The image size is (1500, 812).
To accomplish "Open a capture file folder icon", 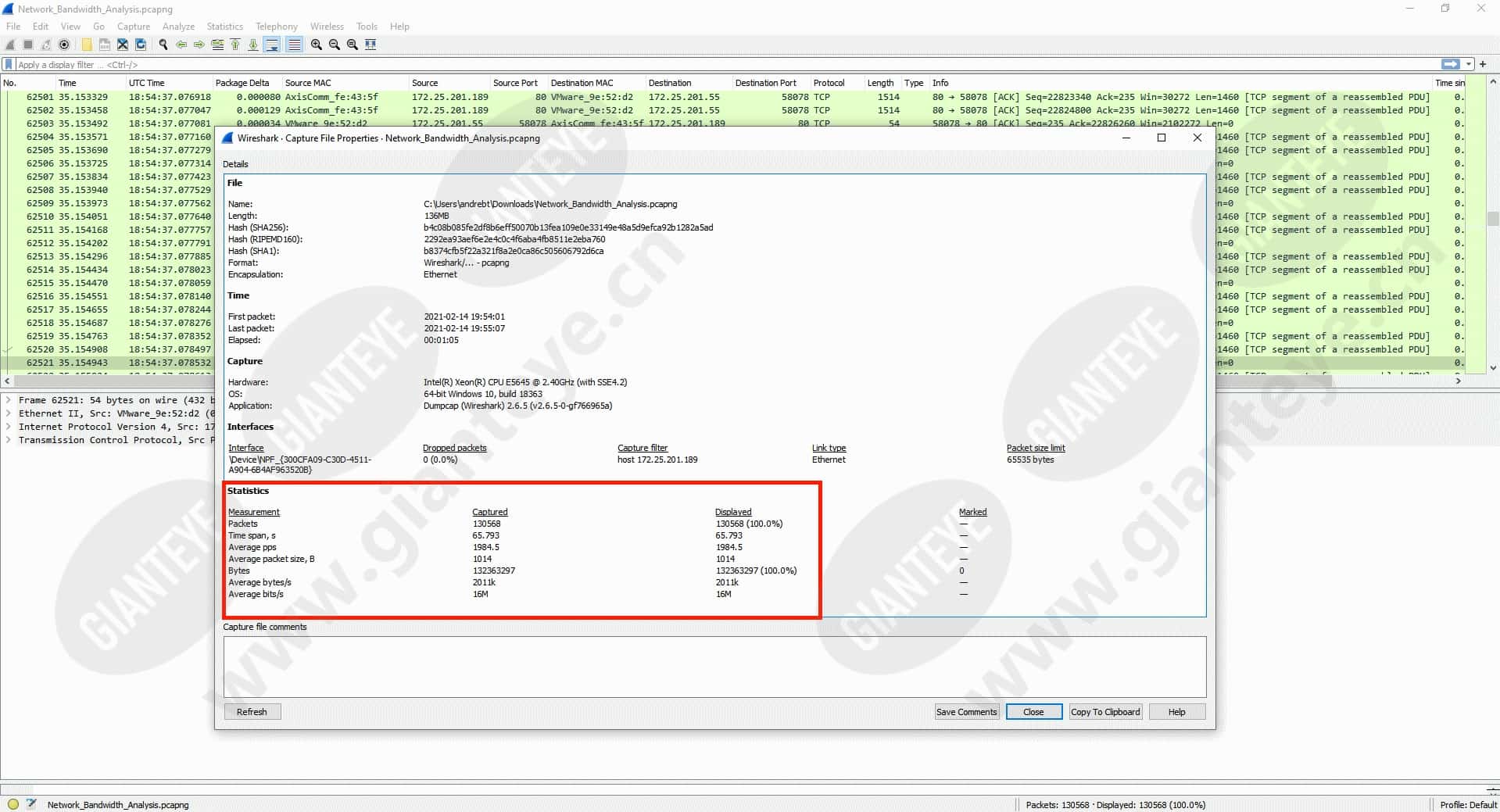I will click(87, 45).
